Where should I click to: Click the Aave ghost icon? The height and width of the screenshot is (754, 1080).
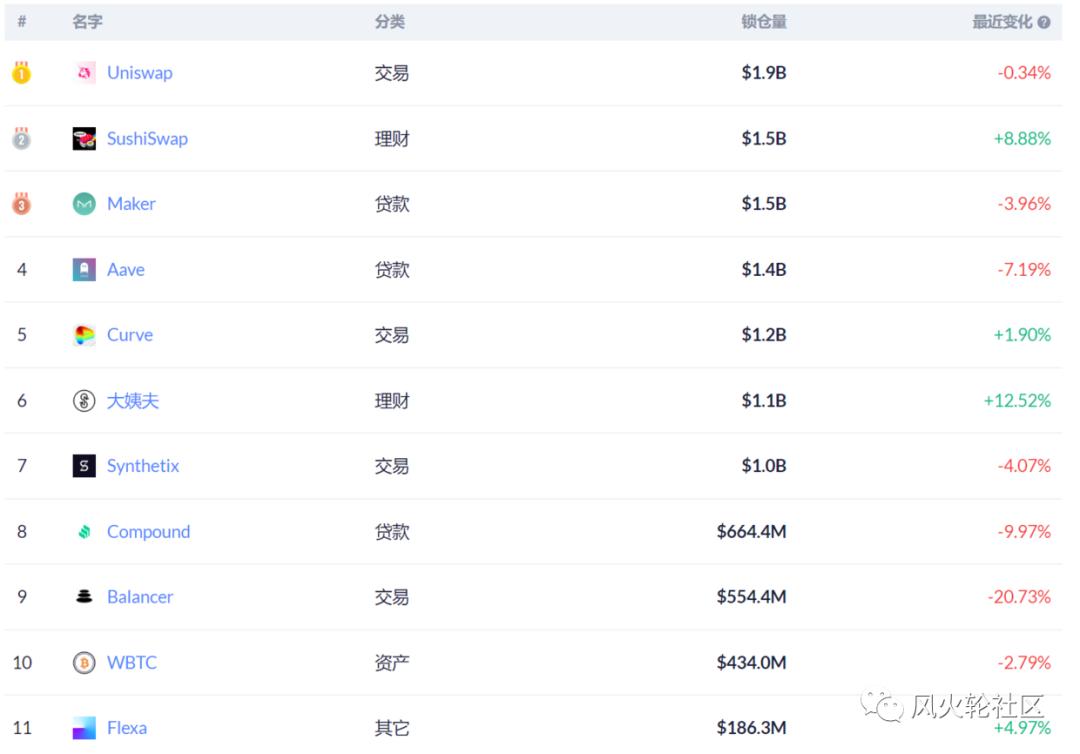point(84,270)
